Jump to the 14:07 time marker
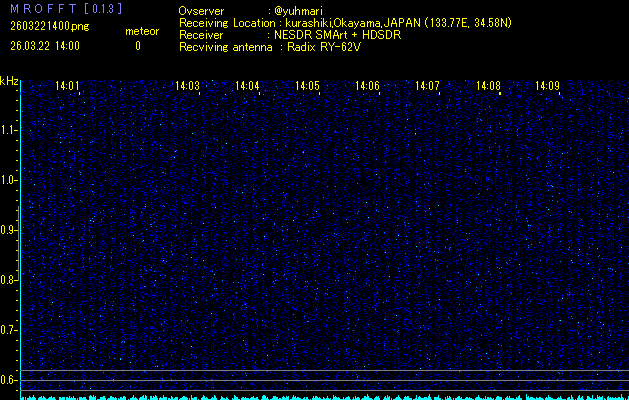The width and height of the screenshot is (629, 400). [427, 87]
